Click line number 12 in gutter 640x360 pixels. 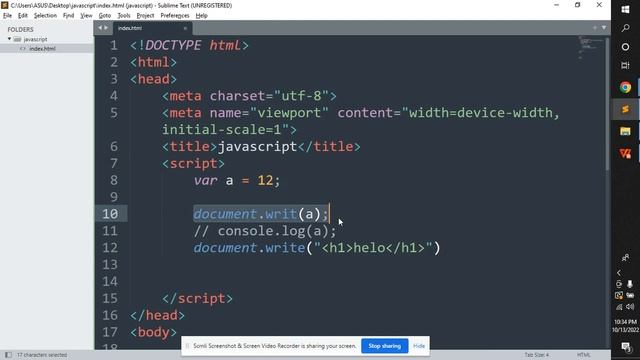(x=110, y=248)
